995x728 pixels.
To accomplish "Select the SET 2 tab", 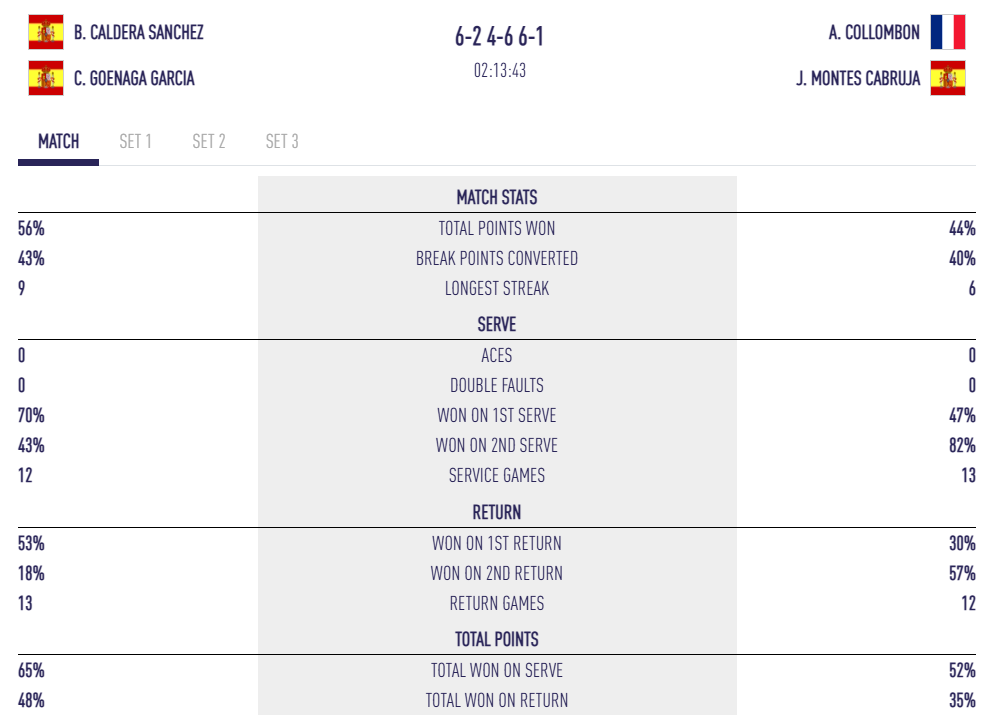I will click(209, 141).
